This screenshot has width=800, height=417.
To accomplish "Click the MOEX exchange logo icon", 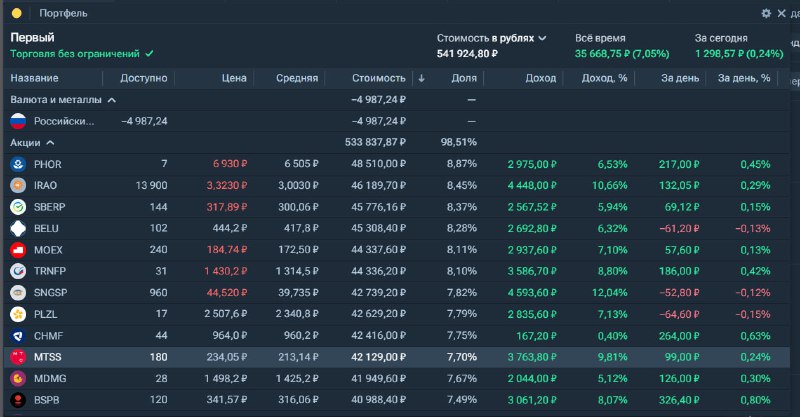I will coord(18,250).
